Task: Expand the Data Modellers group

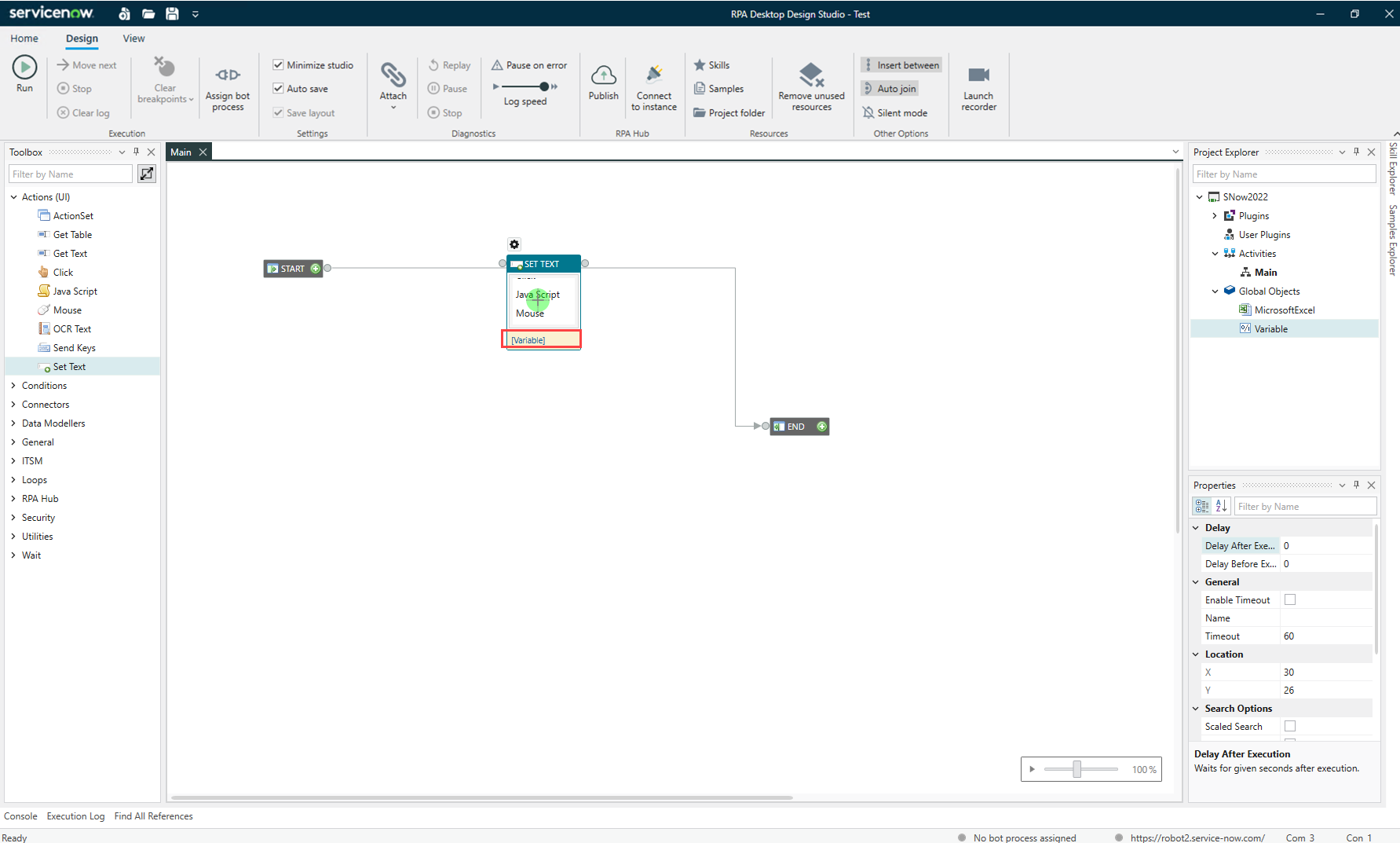Action: tap(13, 423)
